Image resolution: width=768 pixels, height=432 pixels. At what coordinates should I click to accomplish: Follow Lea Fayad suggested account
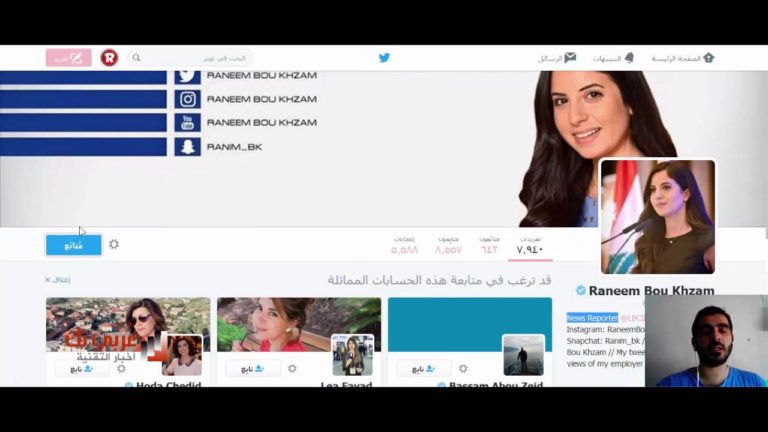(x=253, y=369)
